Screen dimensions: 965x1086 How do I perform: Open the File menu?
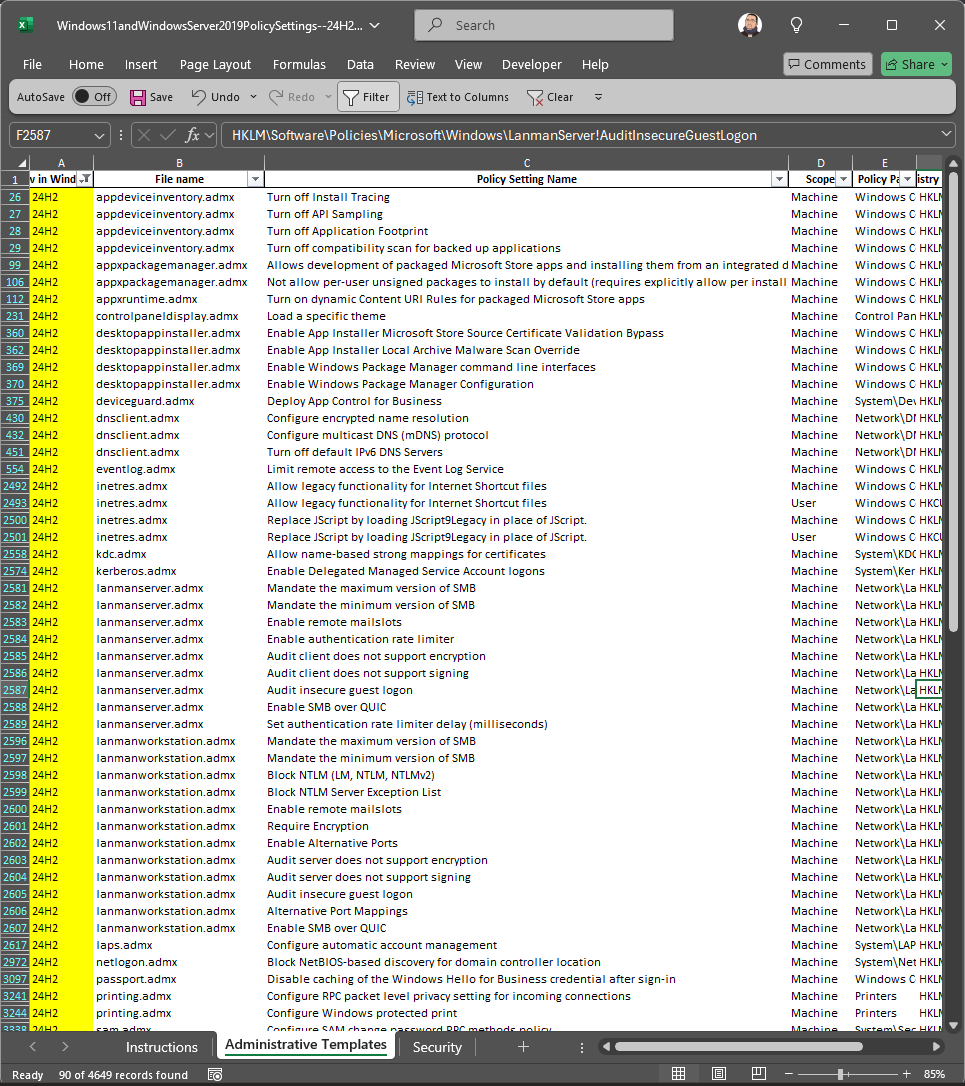(32, 64)
